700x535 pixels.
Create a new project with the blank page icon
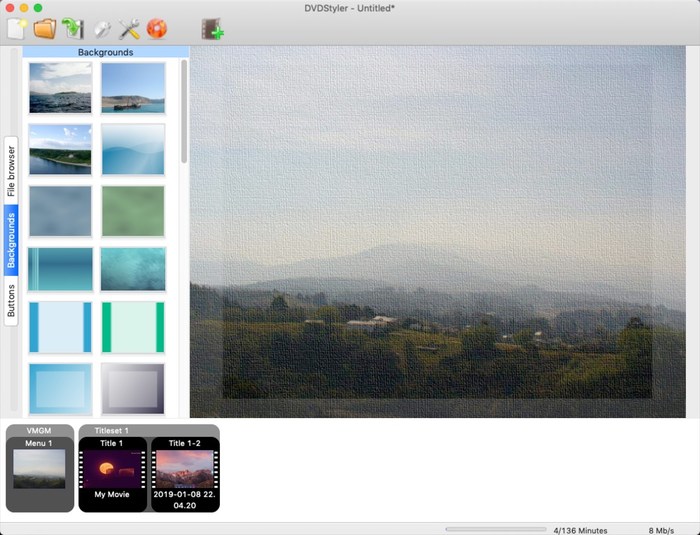coord(17,29)
